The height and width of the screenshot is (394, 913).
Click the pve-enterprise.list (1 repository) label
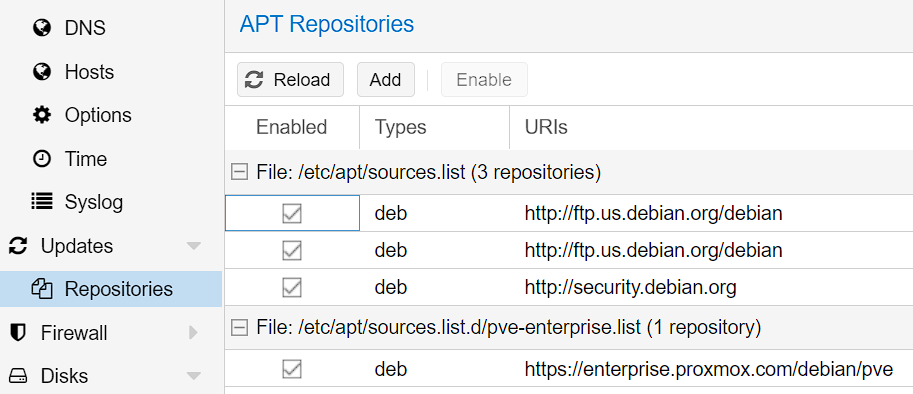(x=508, y=328)
